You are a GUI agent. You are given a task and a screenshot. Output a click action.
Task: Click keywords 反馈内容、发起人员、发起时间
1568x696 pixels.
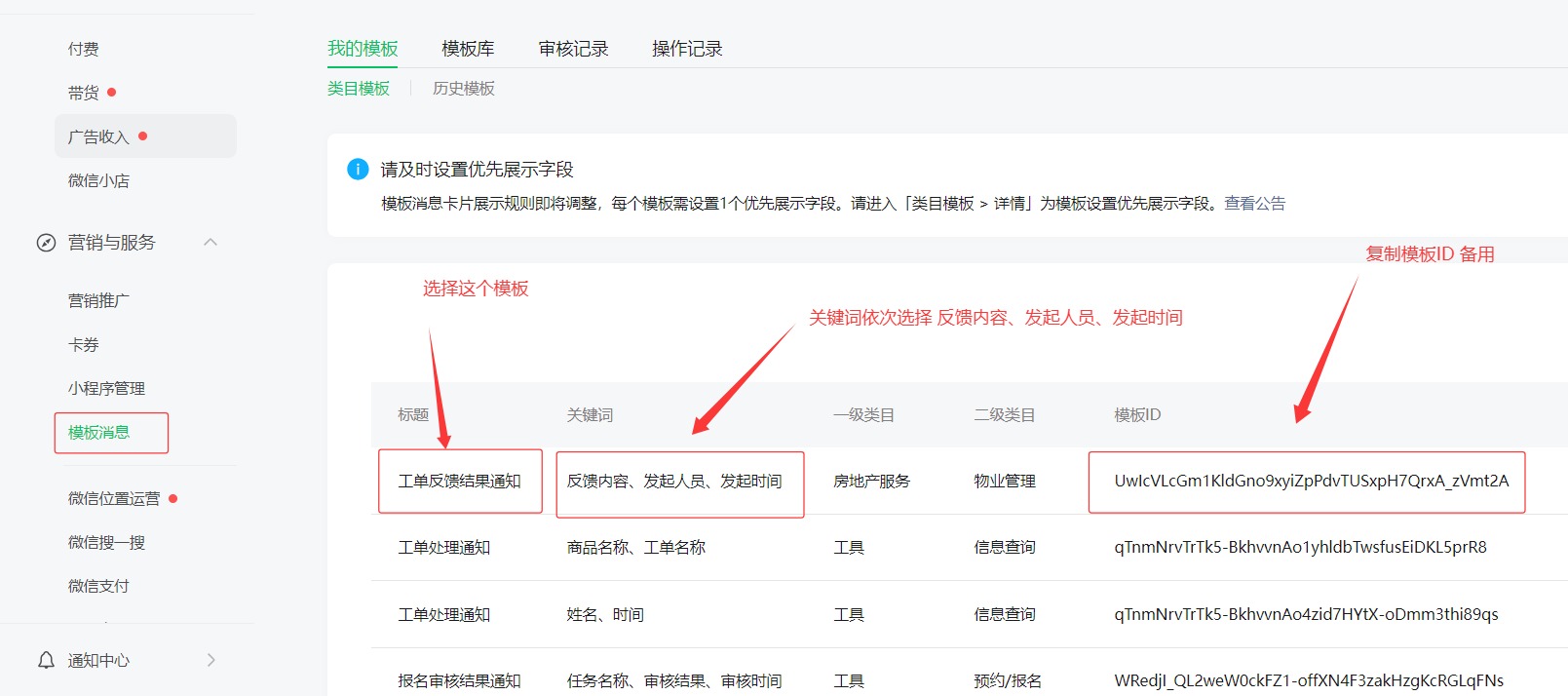[674, 481]
